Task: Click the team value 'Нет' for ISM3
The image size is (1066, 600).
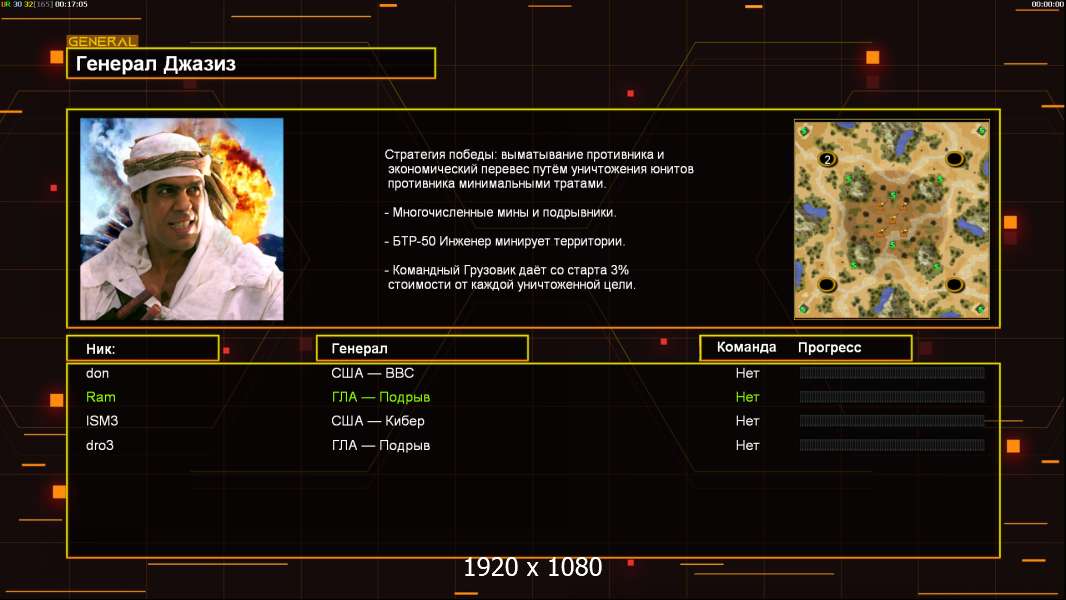Action: [x=747, y=421]
